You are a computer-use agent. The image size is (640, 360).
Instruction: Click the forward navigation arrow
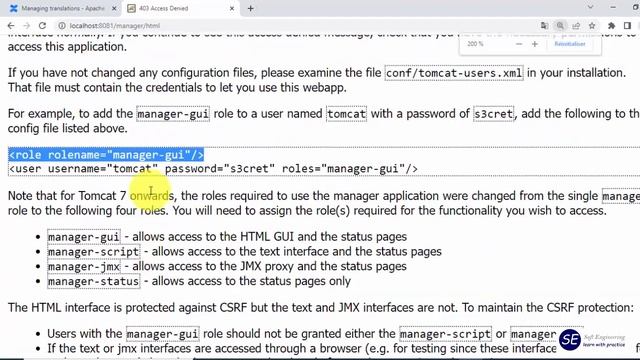(27, 25)
